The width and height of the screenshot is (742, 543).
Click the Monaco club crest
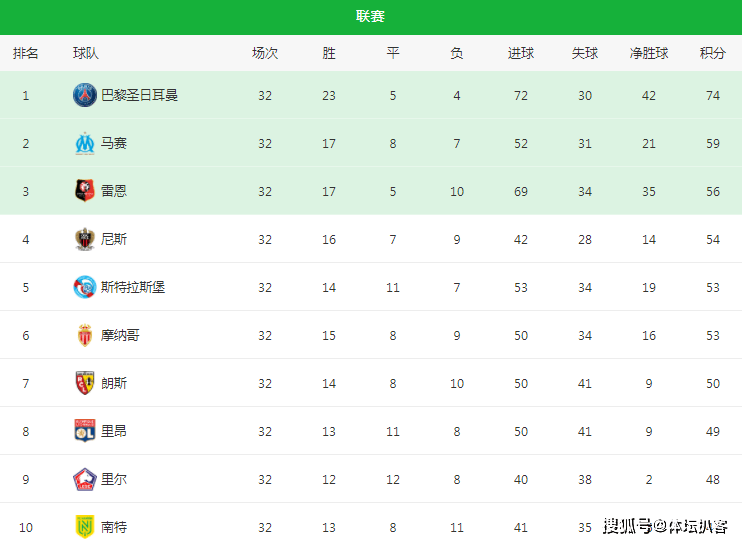(85, 335)
